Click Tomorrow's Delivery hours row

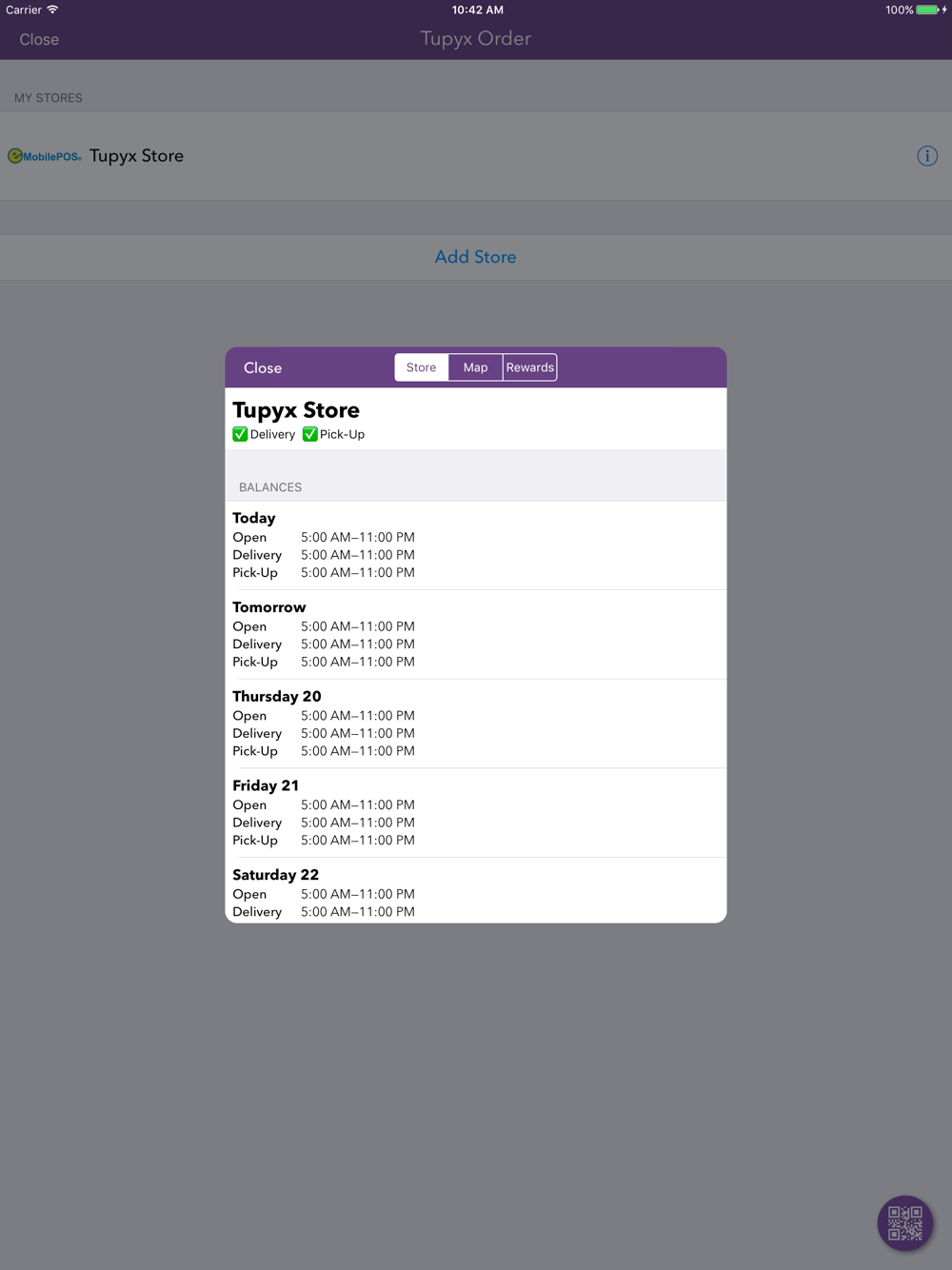(324, 645)
